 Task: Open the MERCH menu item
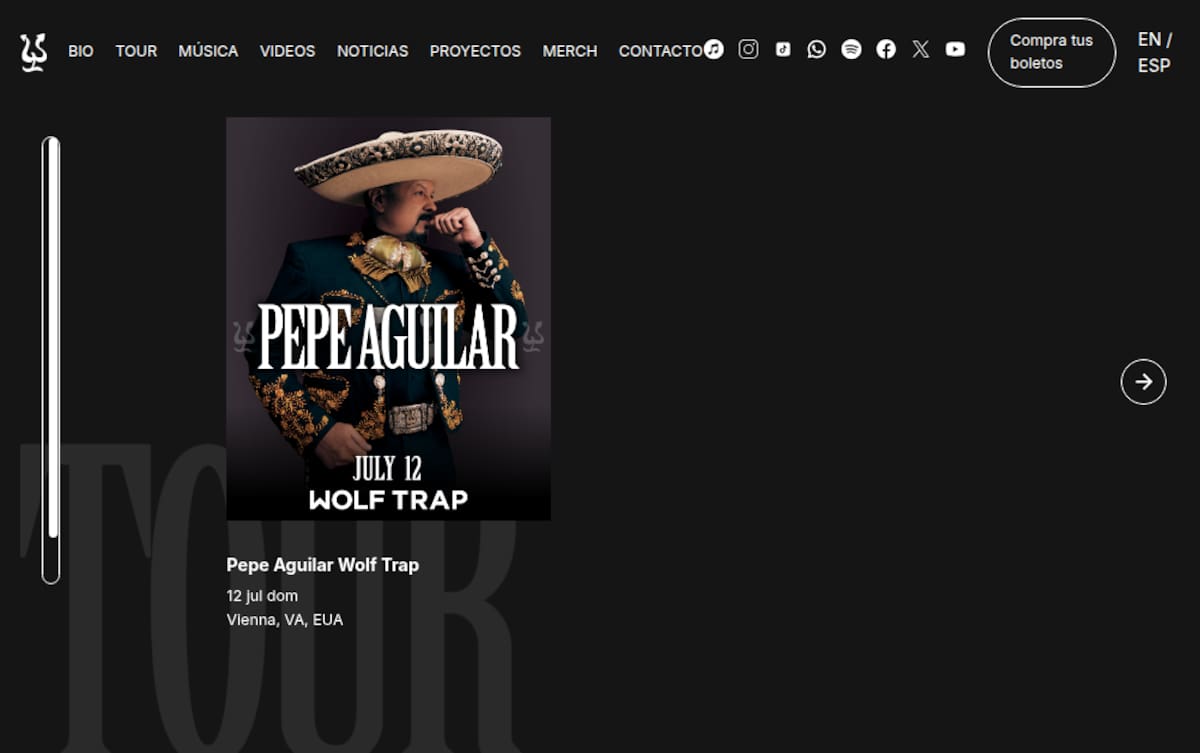tap(570, 51)
